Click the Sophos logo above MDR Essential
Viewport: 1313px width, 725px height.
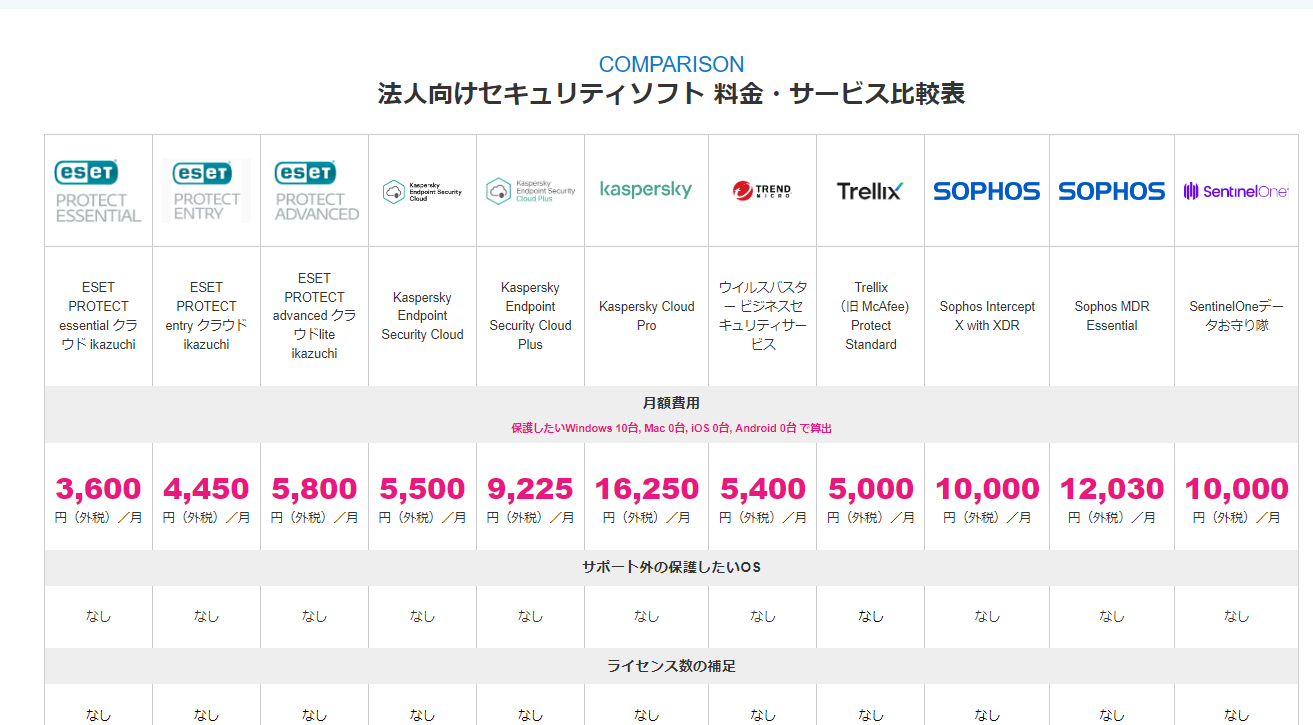(x=1112, y=191)
